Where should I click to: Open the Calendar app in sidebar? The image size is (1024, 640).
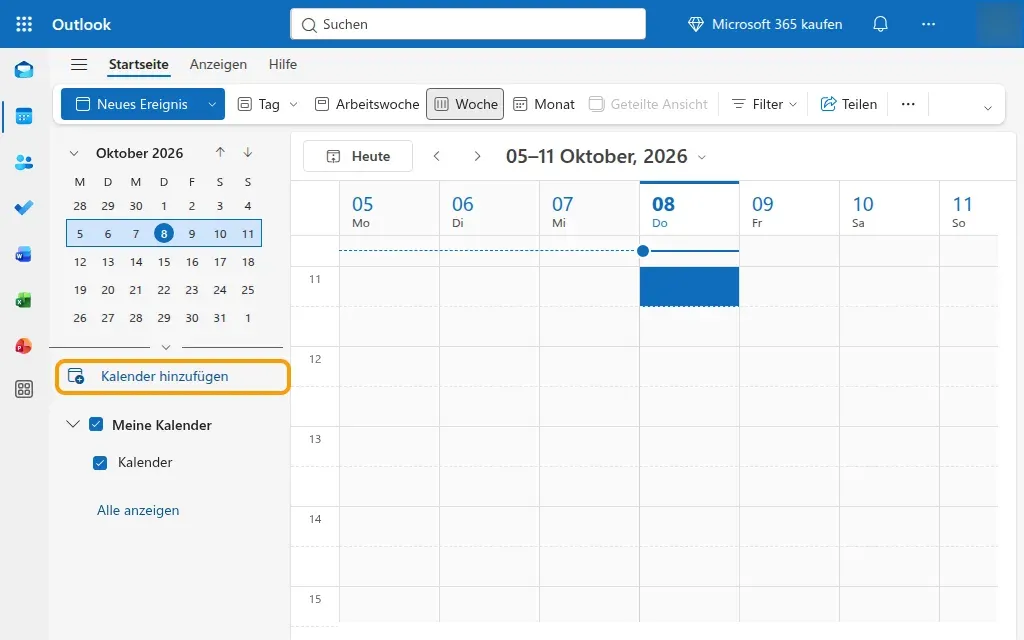pyautogui.click(x=24, y=116)
